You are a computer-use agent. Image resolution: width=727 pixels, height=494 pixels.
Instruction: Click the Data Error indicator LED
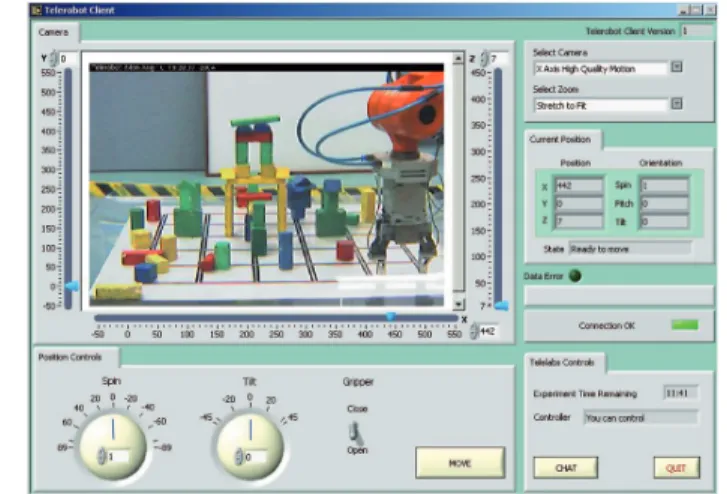coord(575,276)
